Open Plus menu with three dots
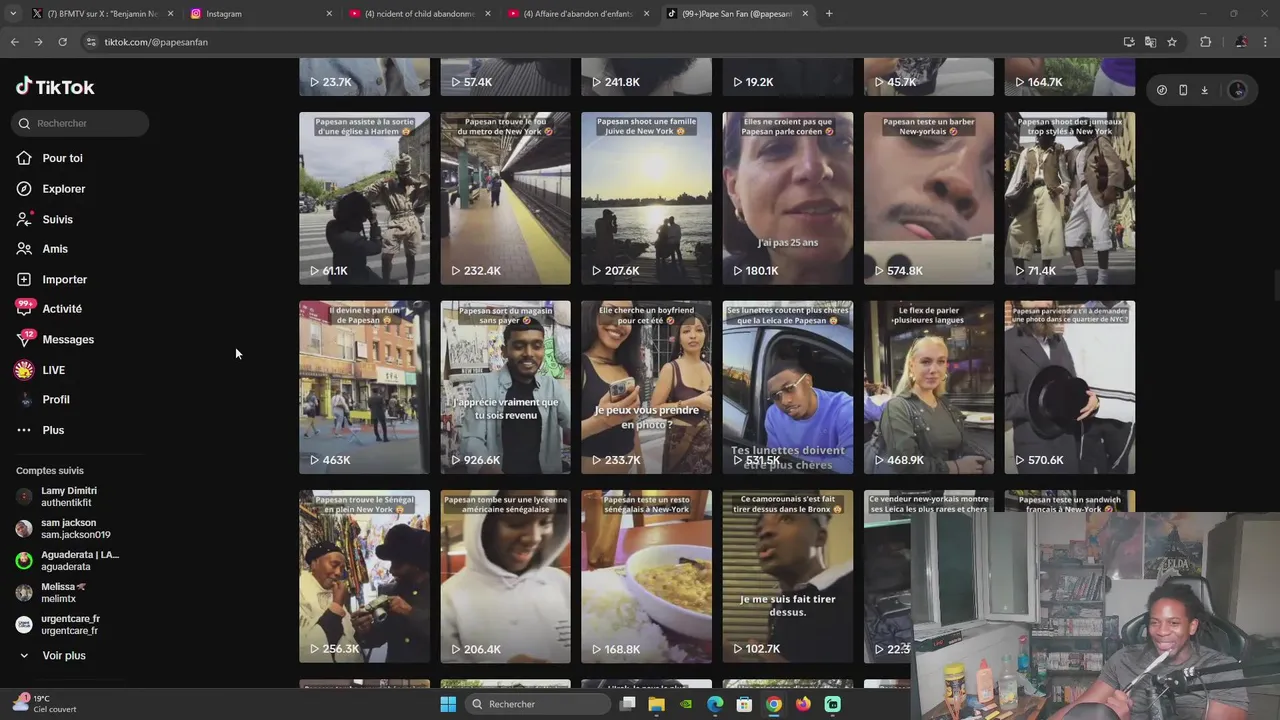 click(x=53, y=430)
